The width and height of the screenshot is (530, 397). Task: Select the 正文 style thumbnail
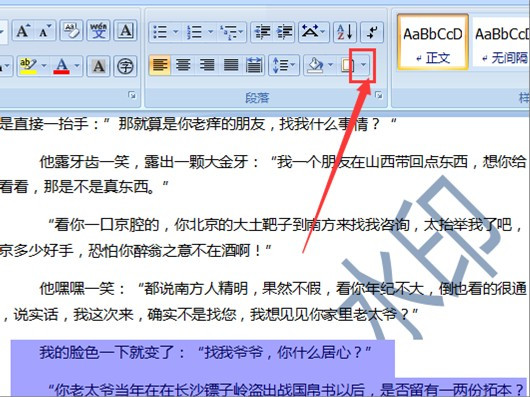pos(433,42)
